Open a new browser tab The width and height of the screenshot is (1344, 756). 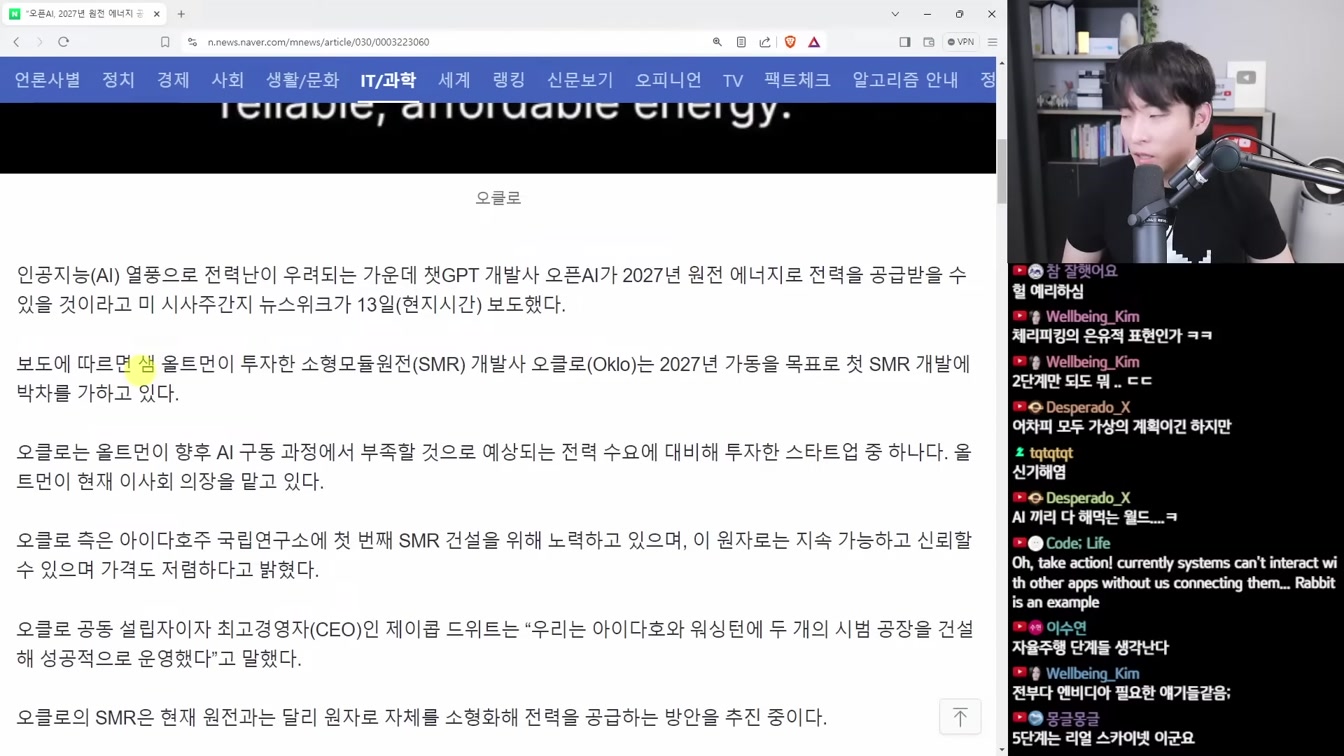[181, 14]
